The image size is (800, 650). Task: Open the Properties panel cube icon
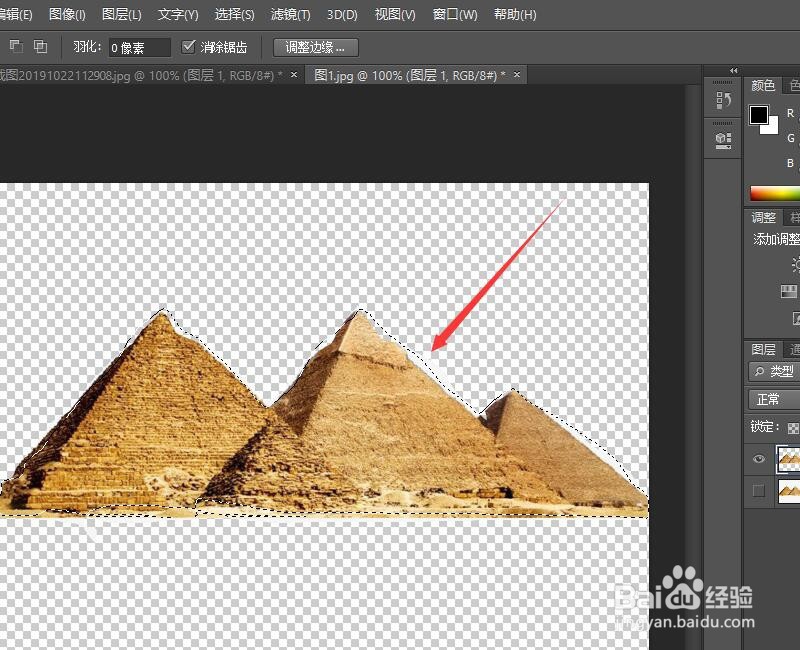point(723,140)
